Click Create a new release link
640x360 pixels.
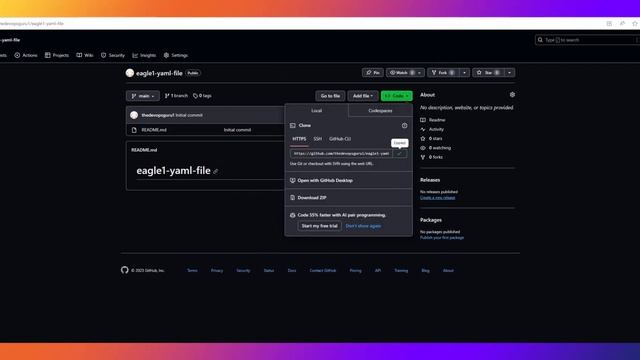[x=438, y=198]
